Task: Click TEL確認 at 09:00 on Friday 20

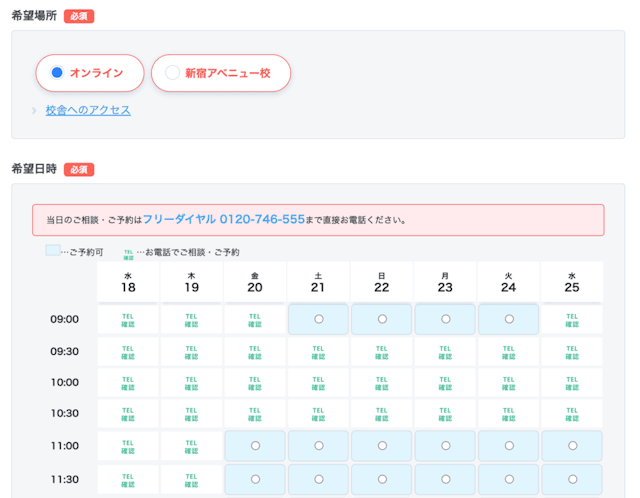Action: tap(255, 320)
